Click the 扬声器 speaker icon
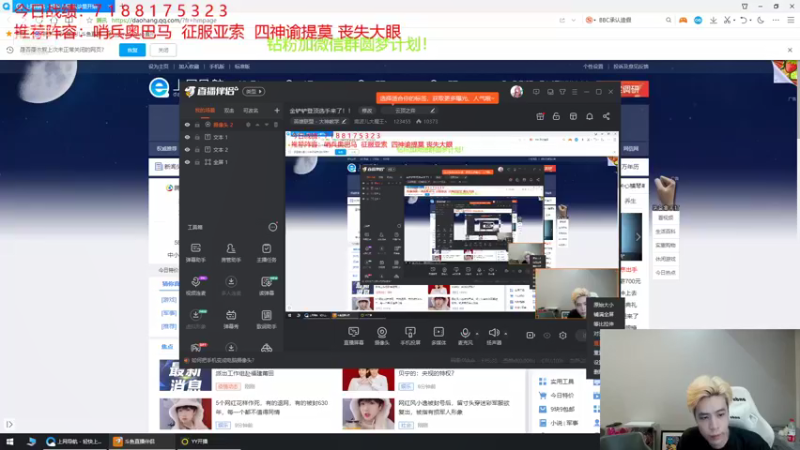Screen dimensions: 800x450 pyautogui.click(x=493, y=336)
